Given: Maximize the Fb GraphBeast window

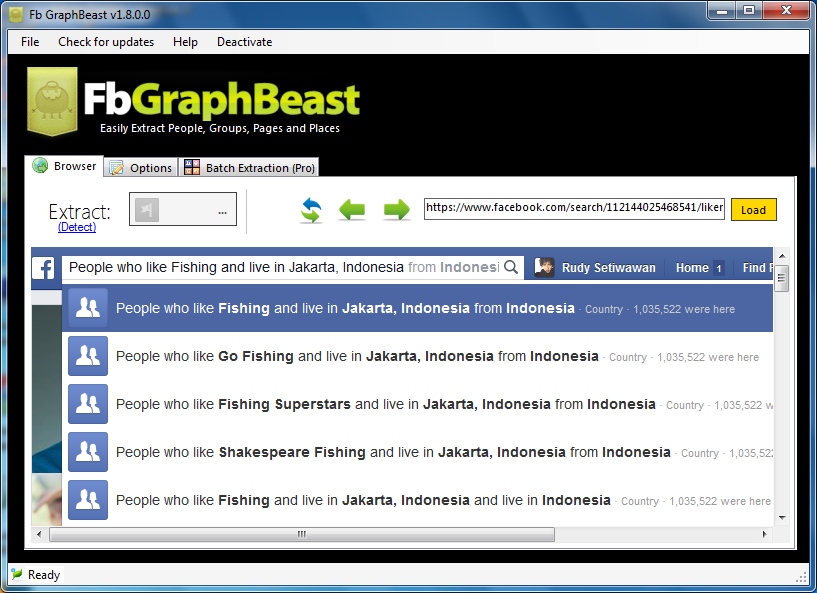Looking at the screenshot, I should (x=749, y=11).
